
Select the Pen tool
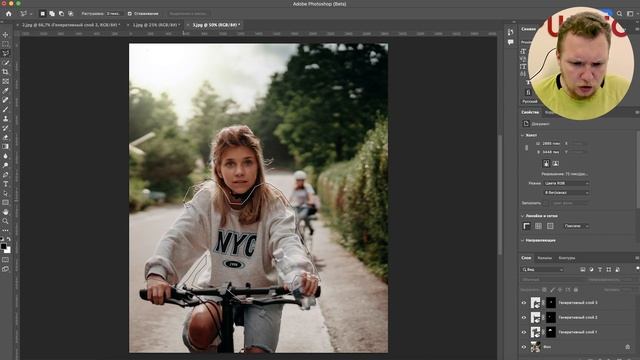5,175
